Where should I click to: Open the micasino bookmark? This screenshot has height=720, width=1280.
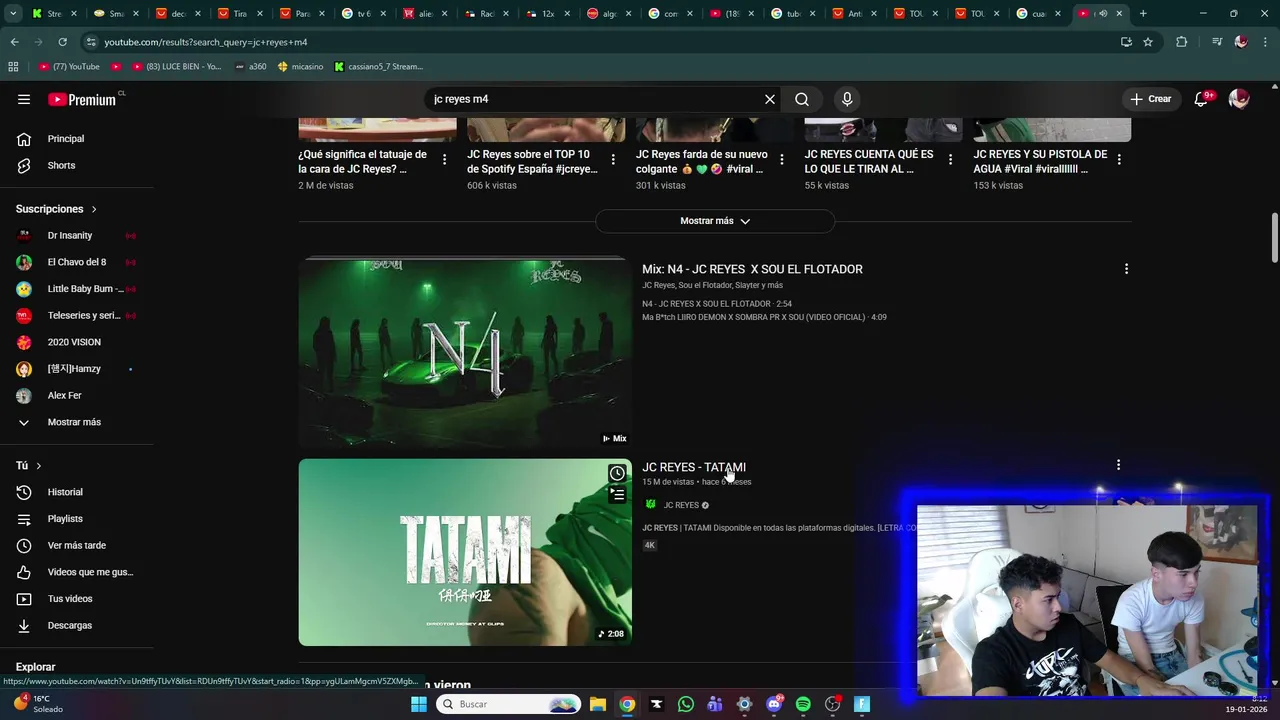point(300,67)
